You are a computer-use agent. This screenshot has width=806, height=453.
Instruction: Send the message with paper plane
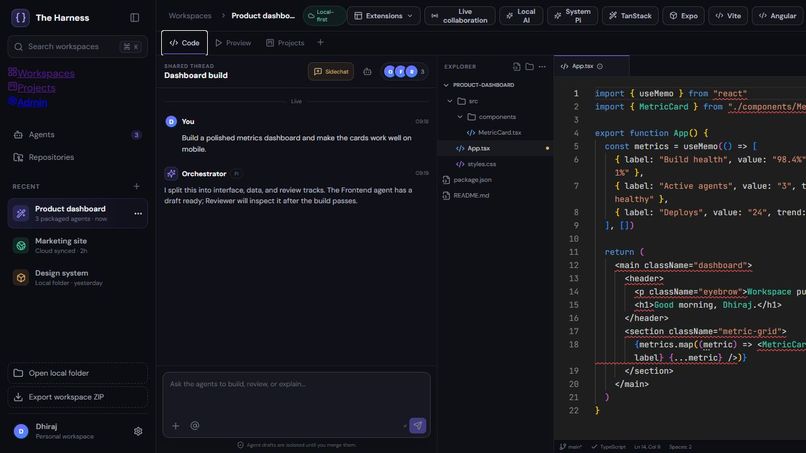[x=417, y=426]
